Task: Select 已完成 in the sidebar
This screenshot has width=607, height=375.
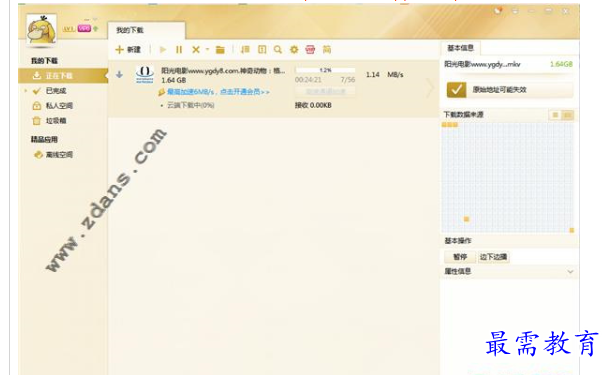Action: (56, 91)
